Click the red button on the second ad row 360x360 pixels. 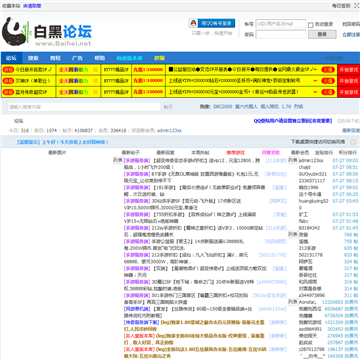pyautogui.click(x=349, y=81)
